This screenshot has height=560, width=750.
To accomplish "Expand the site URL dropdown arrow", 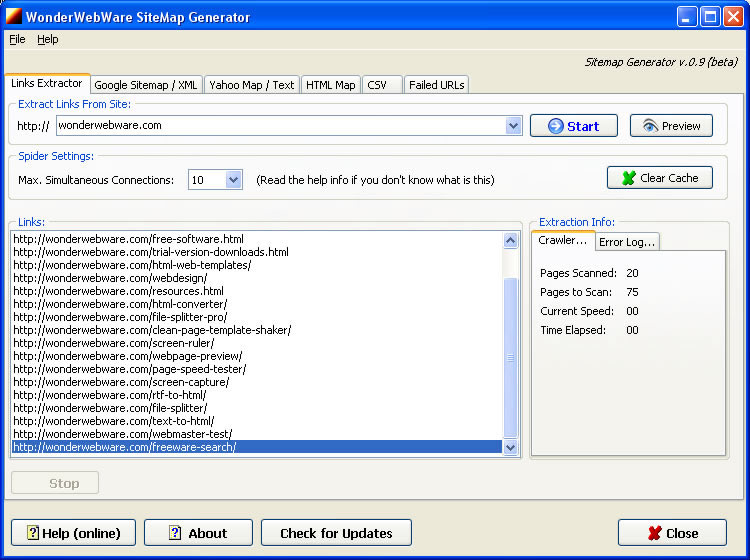I will [514, 126].
